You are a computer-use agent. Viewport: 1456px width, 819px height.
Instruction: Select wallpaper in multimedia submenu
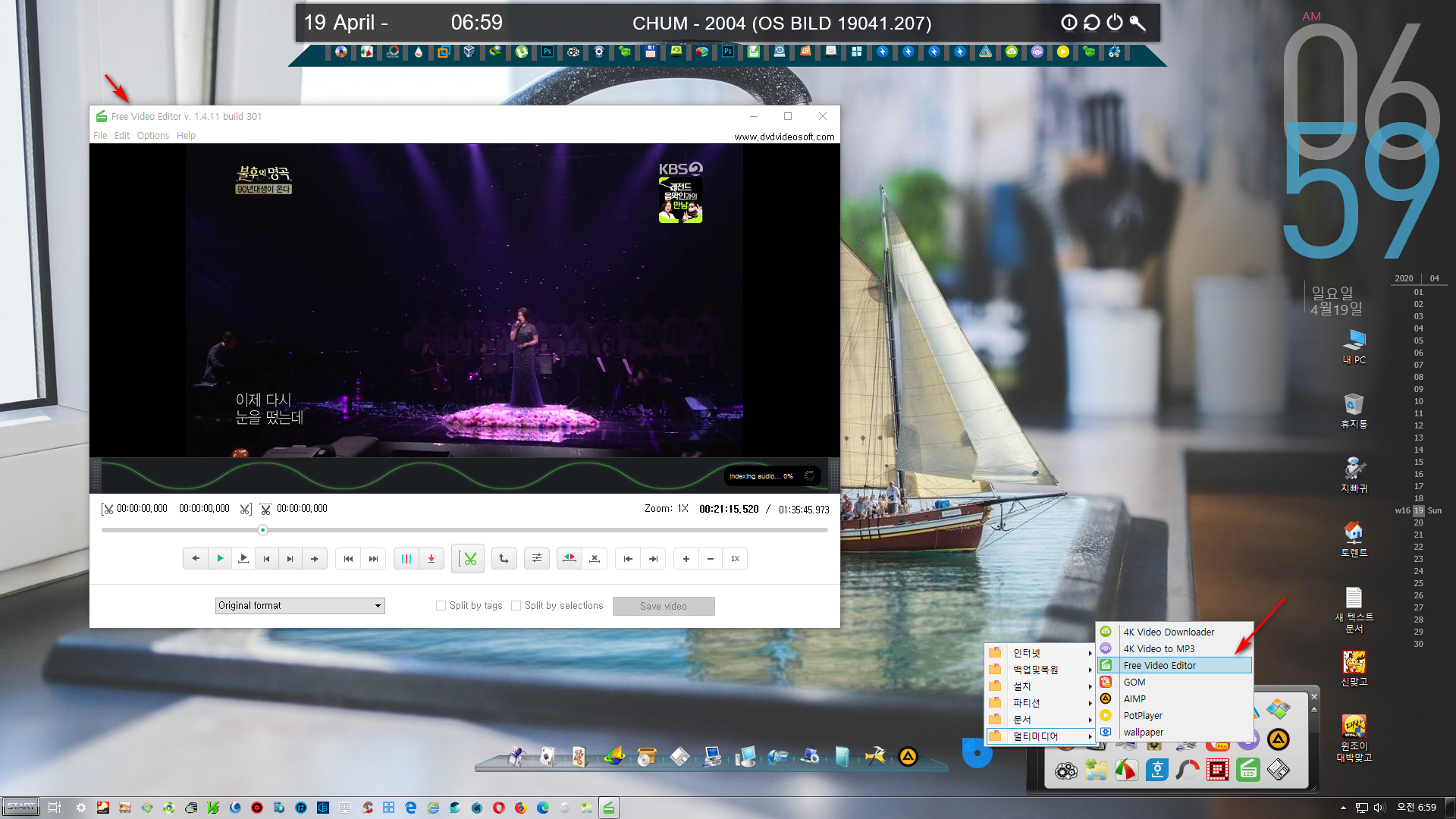[1174, 732]
